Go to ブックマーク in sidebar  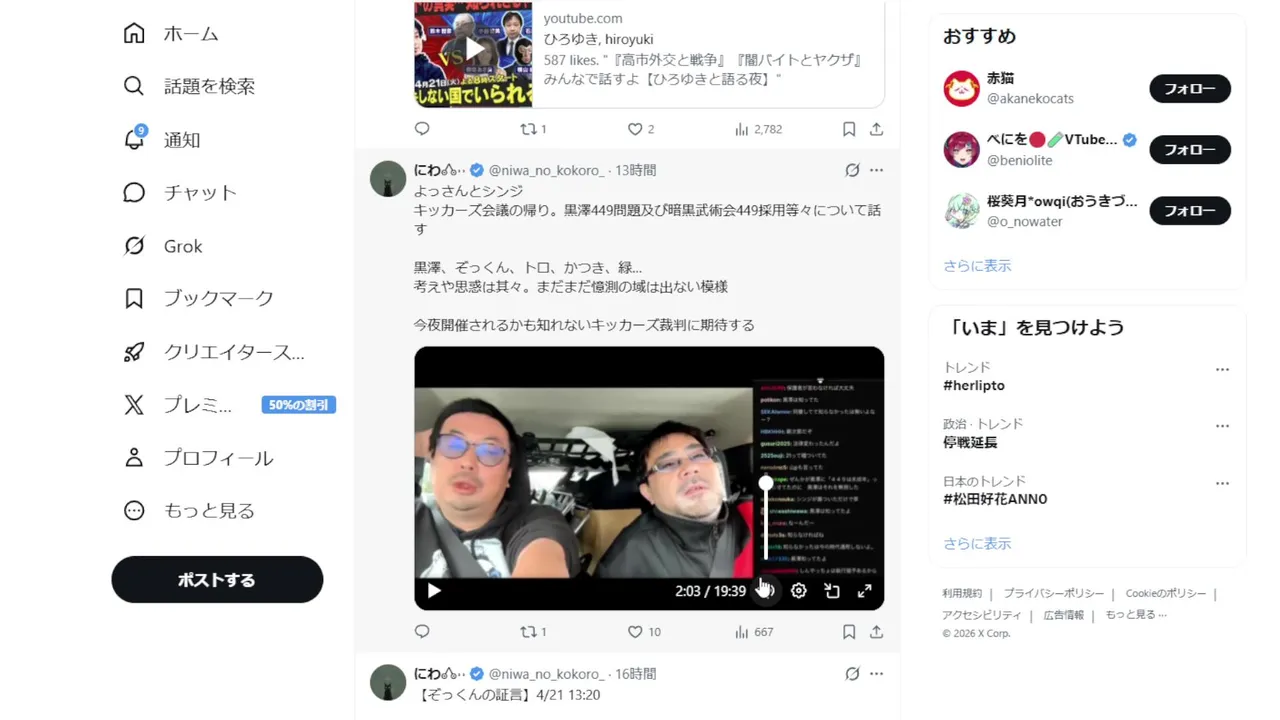click(x=199, y=298)
